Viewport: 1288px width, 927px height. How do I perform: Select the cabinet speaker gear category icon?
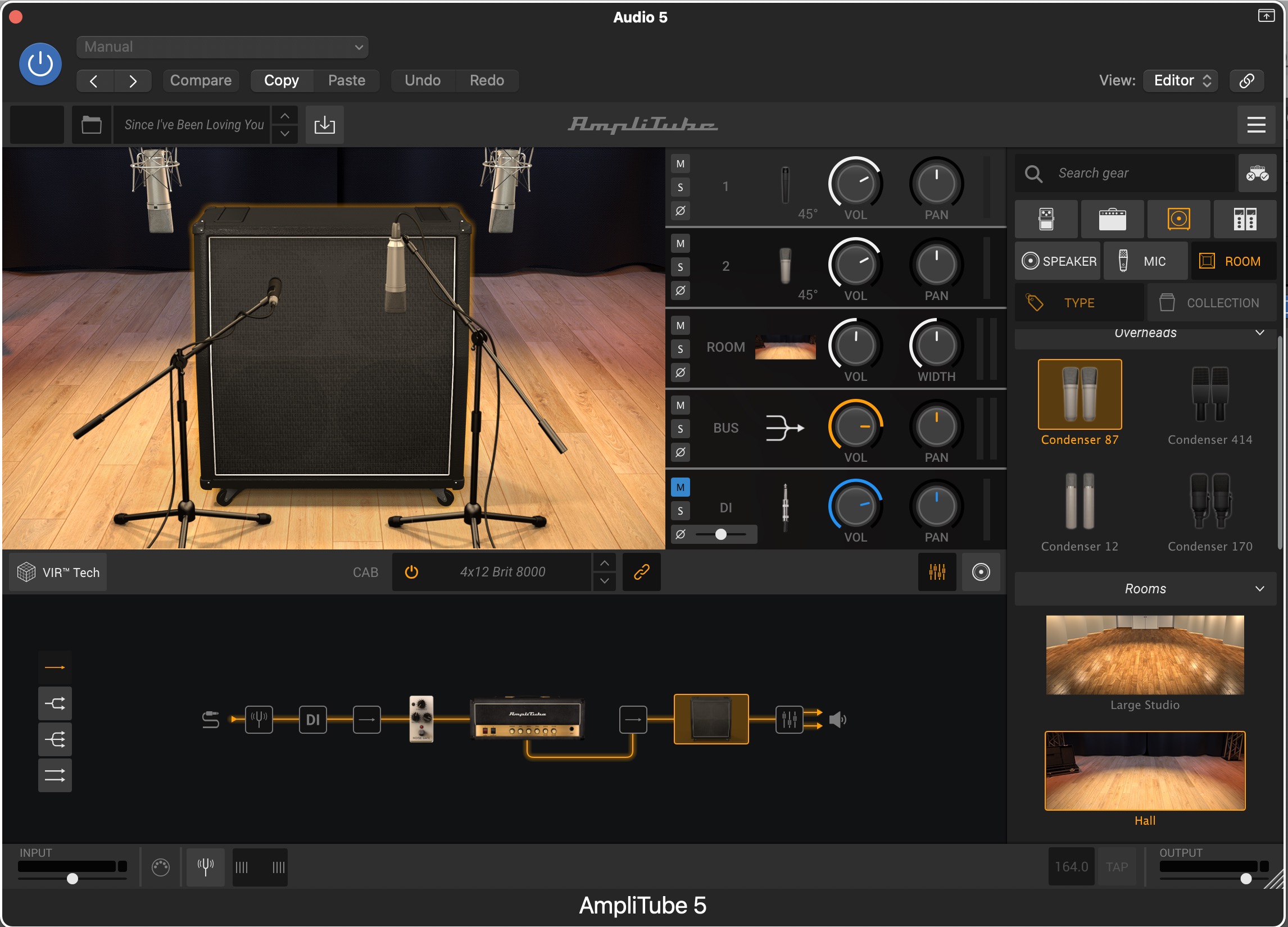1178,219
